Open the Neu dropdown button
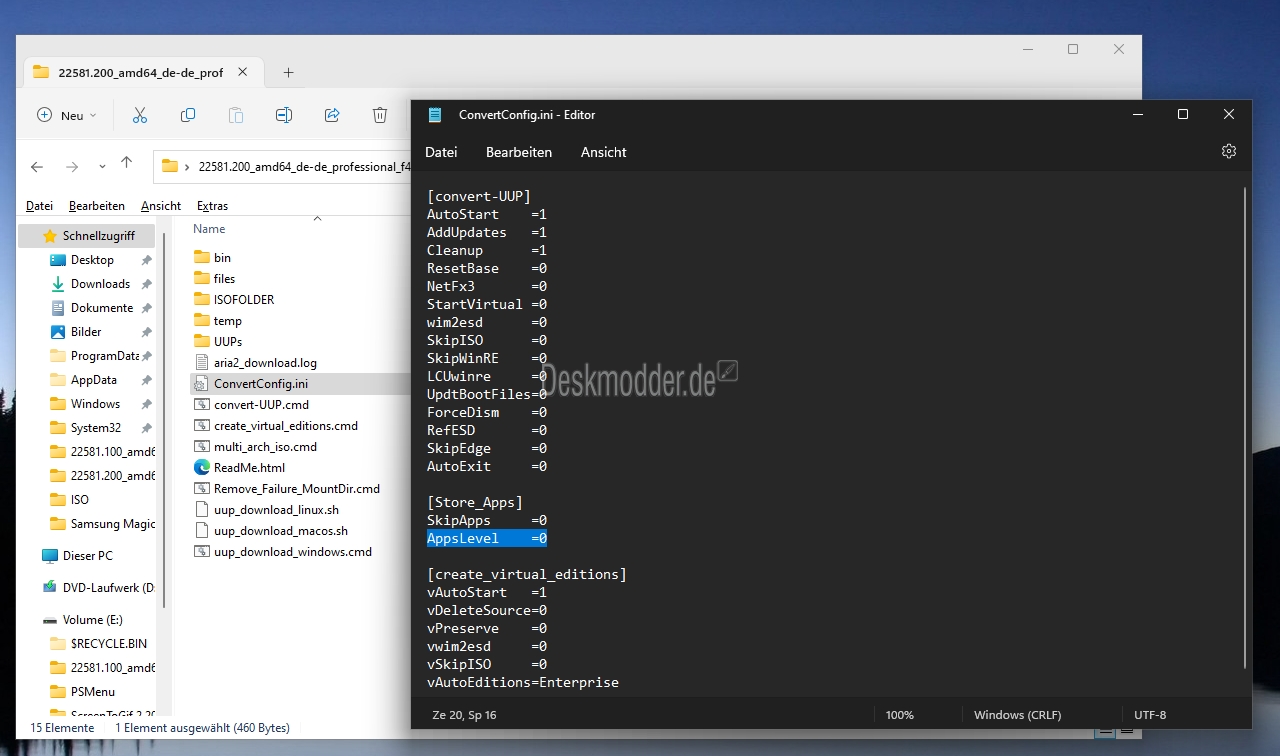1280x756 pixels. tap(67, 115)
